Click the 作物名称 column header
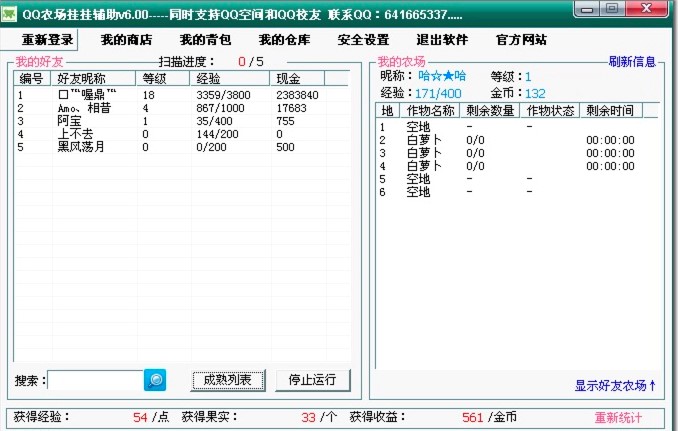678x431 pixels. pyautogui.click(x=430, y=111)
